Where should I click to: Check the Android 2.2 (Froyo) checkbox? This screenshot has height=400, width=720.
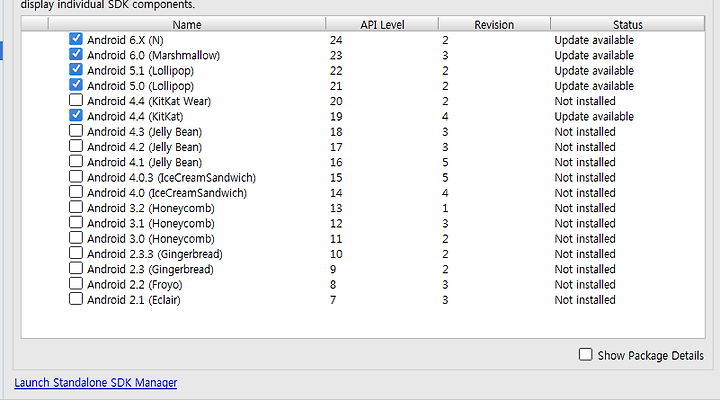pos(76,283)
